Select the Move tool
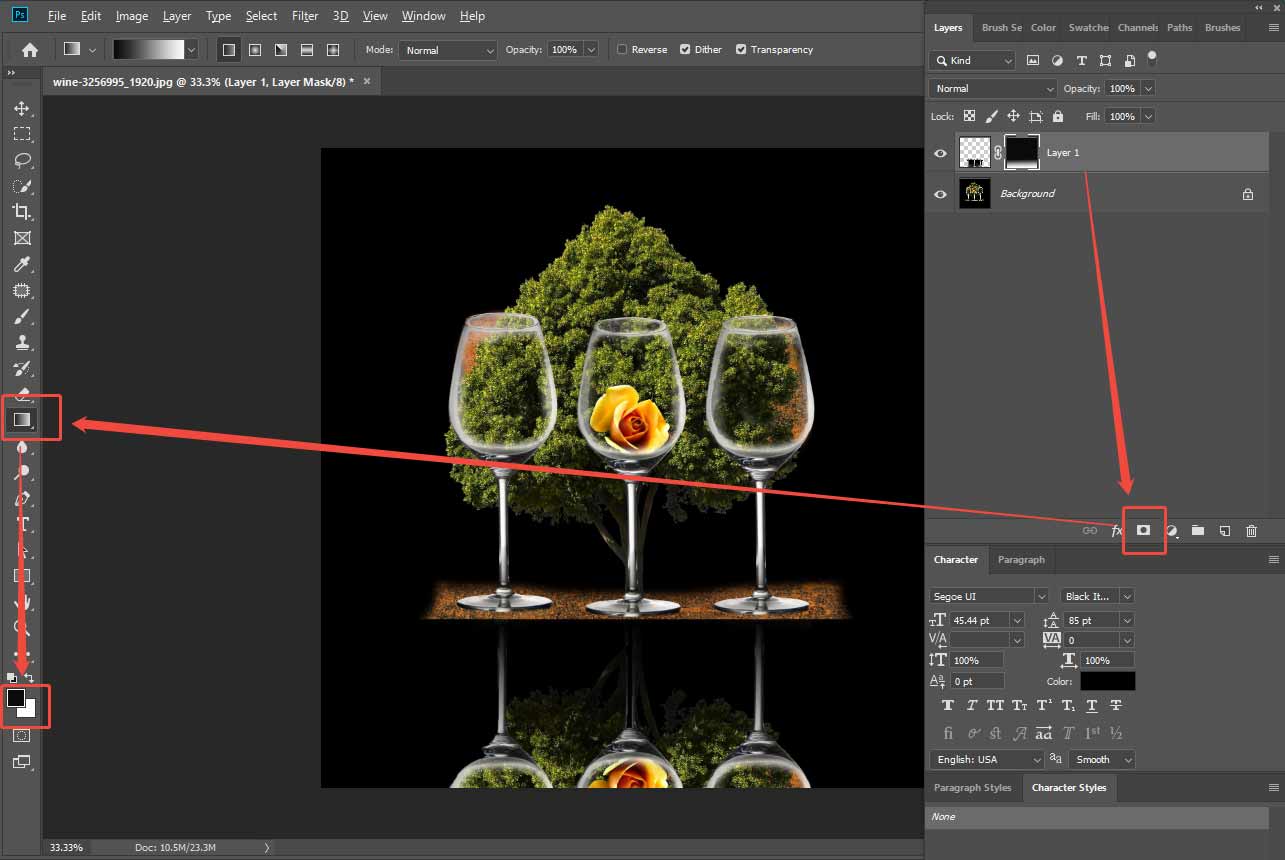 point(22,108)
